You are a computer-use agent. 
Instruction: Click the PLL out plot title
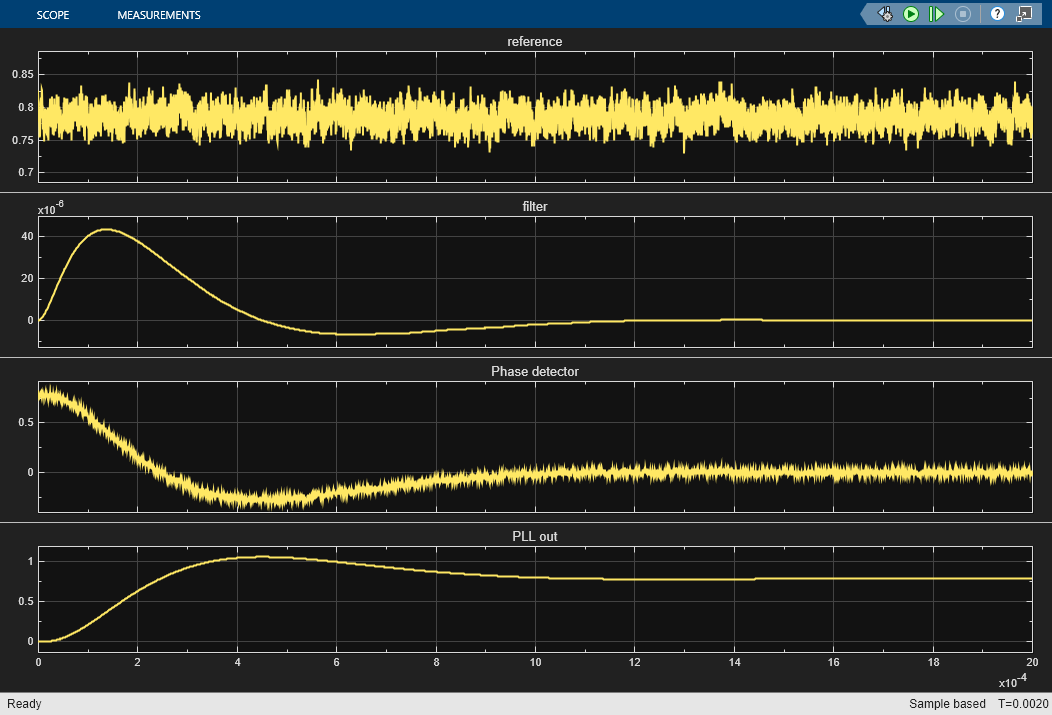point(534,536)
